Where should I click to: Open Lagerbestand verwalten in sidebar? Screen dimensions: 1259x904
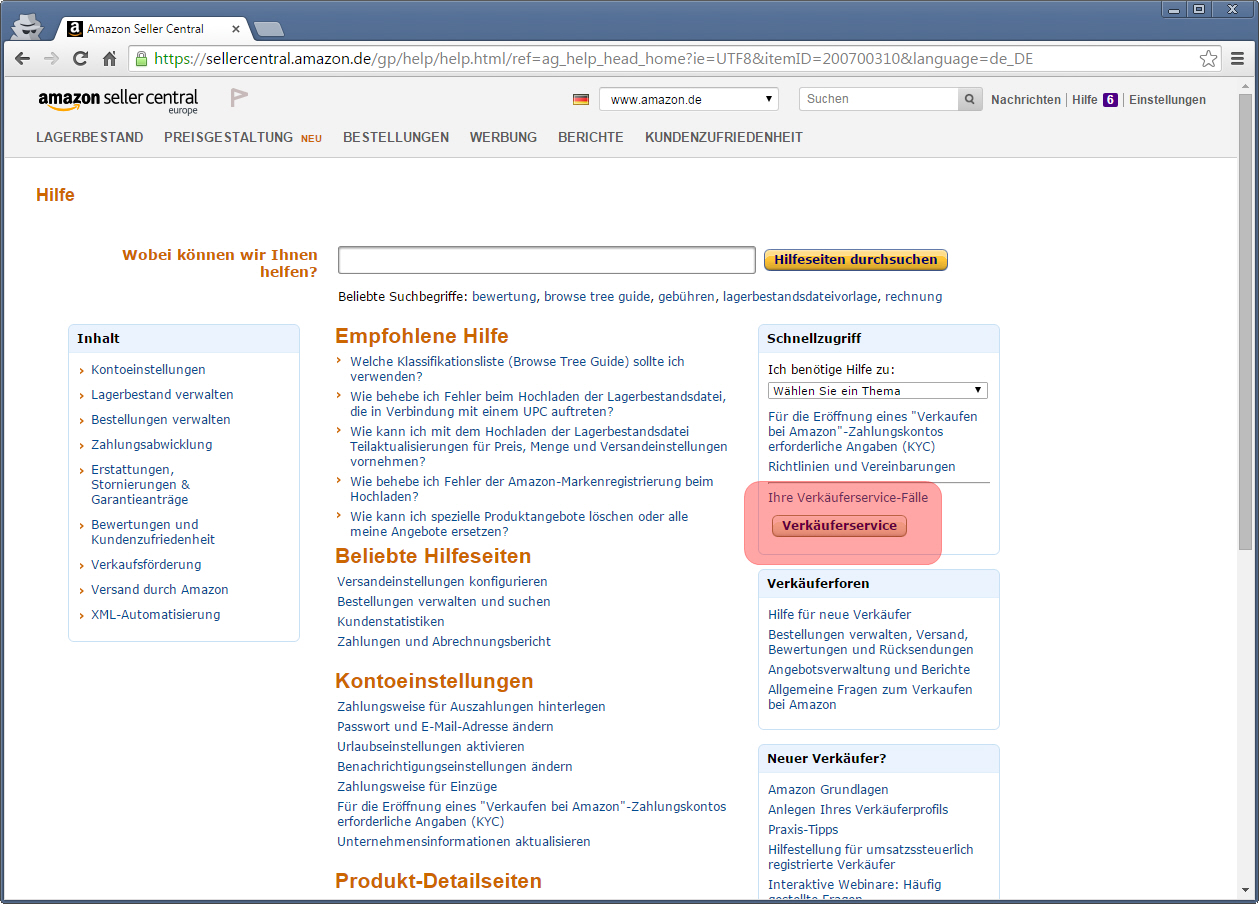162,394
